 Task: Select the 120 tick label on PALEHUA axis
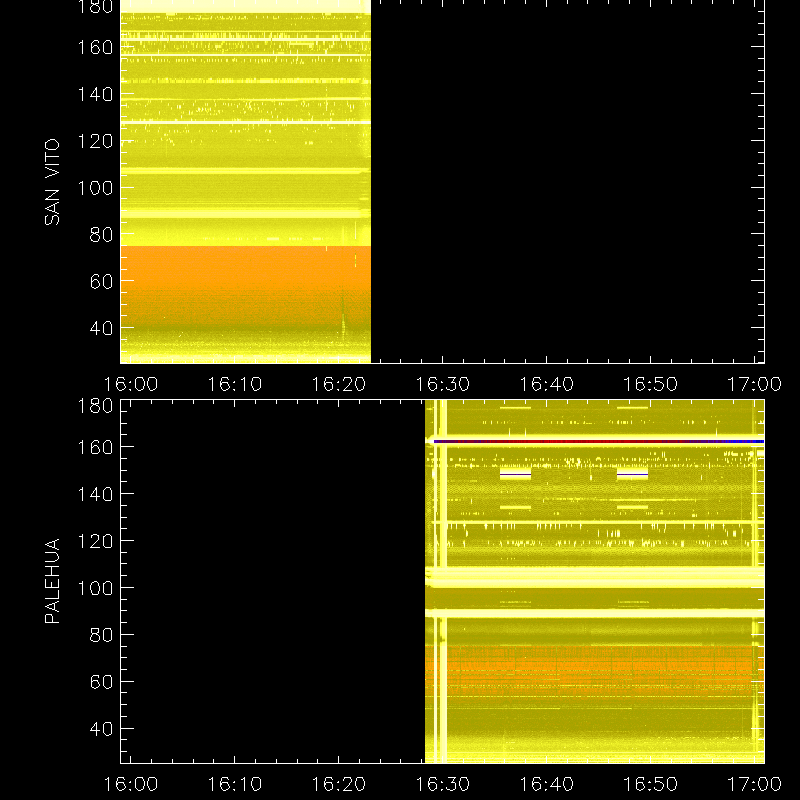(x=95, y=541)
